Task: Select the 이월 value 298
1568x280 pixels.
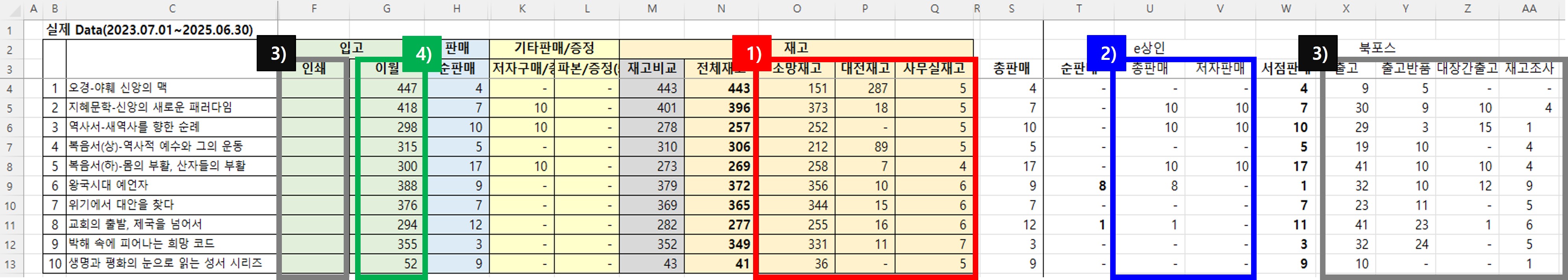Action: click(388, 126)
